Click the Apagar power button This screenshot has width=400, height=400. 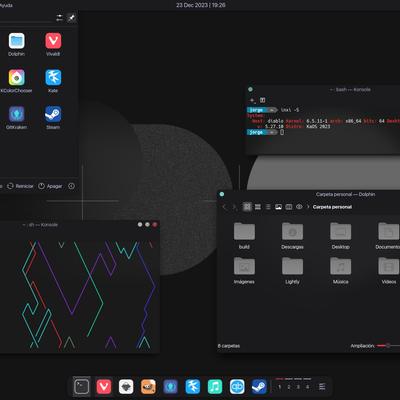tap(50, 186)
